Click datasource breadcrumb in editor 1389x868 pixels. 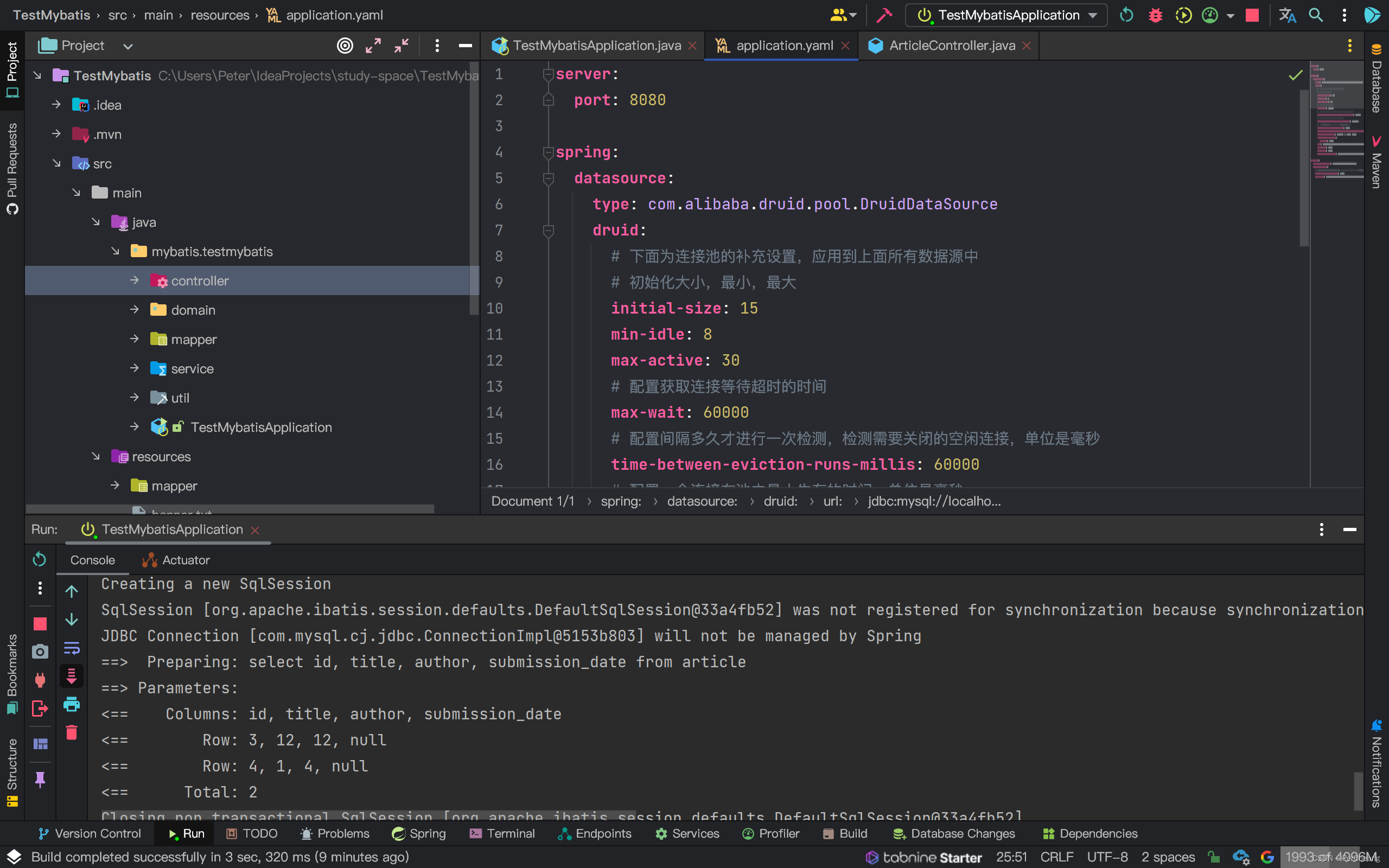[x=702, y=501]
